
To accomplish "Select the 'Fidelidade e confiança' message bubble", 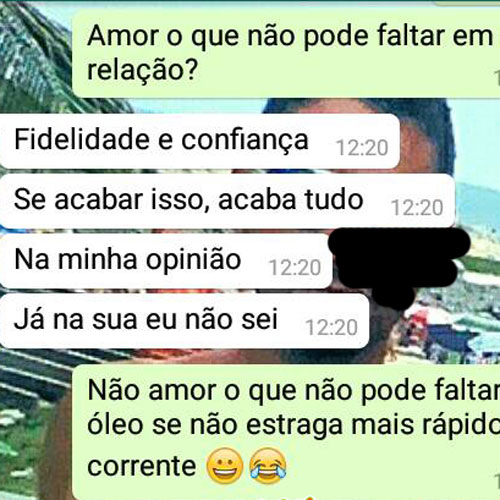I will click(x=200, y=141).
